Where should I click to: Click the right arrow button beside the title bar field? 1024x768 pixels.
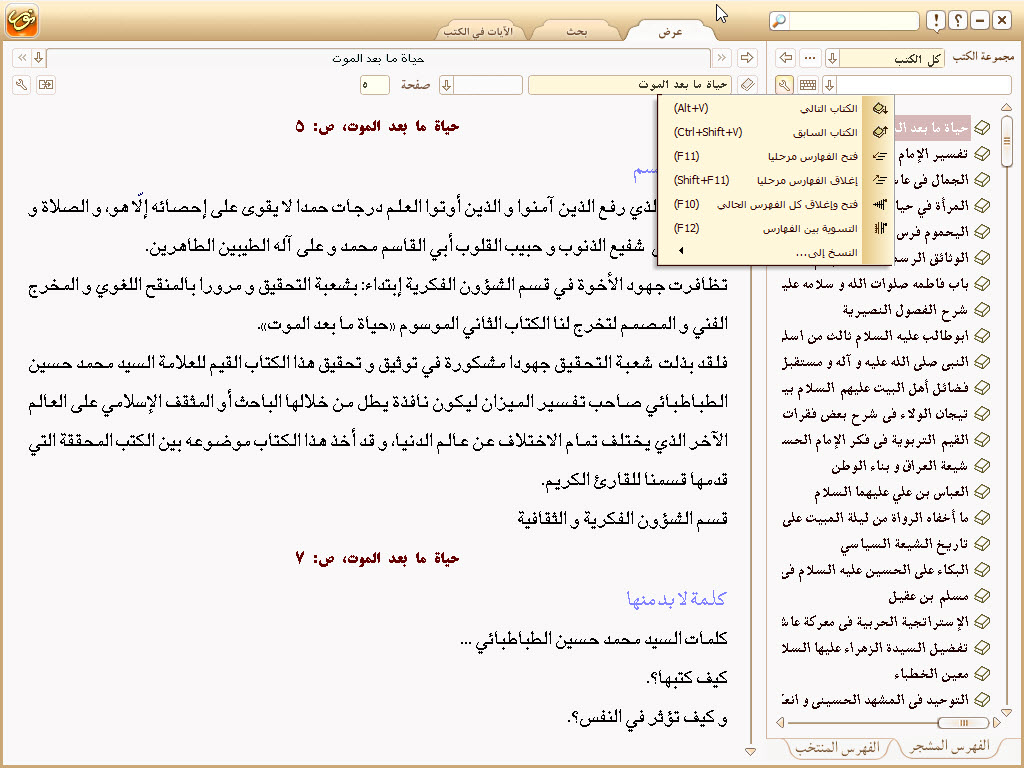(747, 58)
